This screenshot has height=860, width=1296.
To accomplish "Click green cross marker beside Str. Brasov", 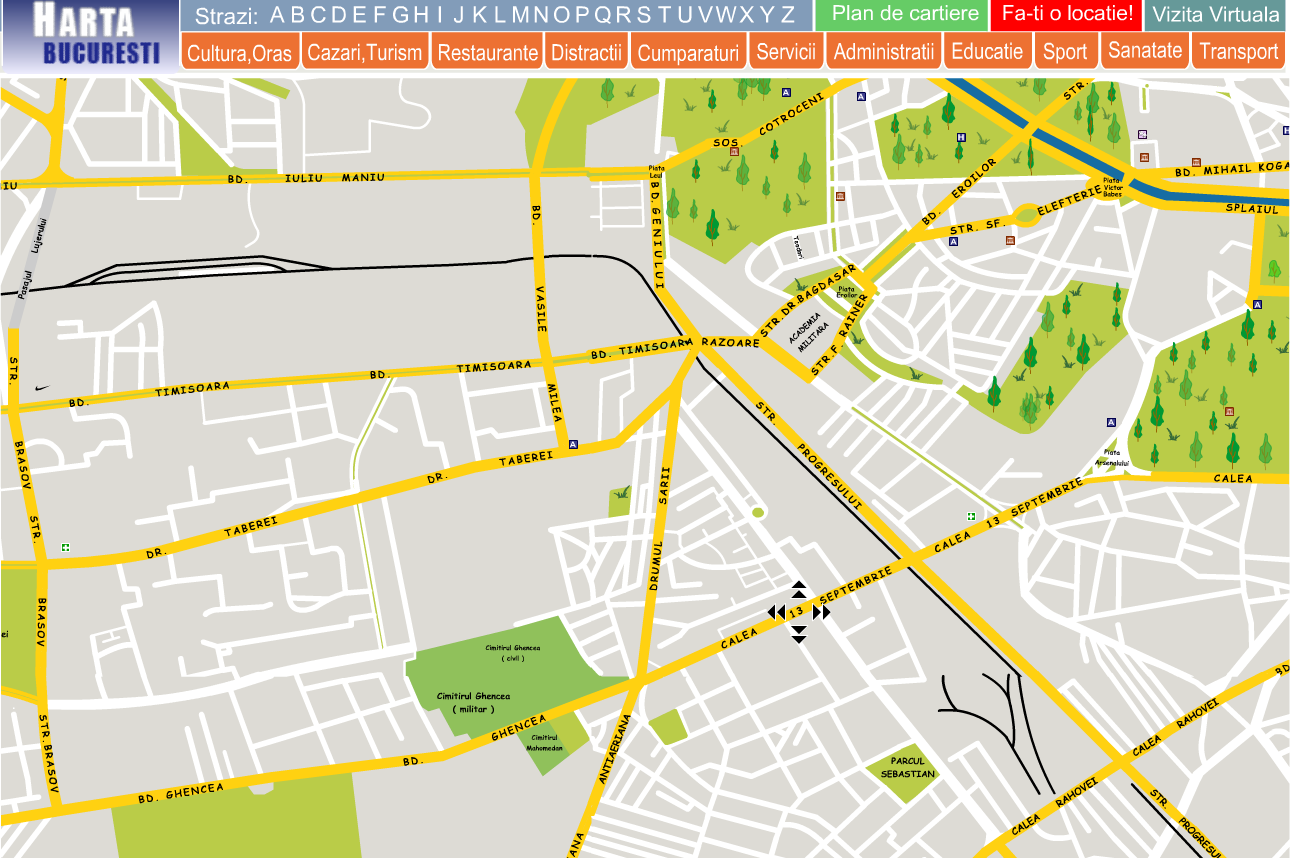I will (65, 547).
